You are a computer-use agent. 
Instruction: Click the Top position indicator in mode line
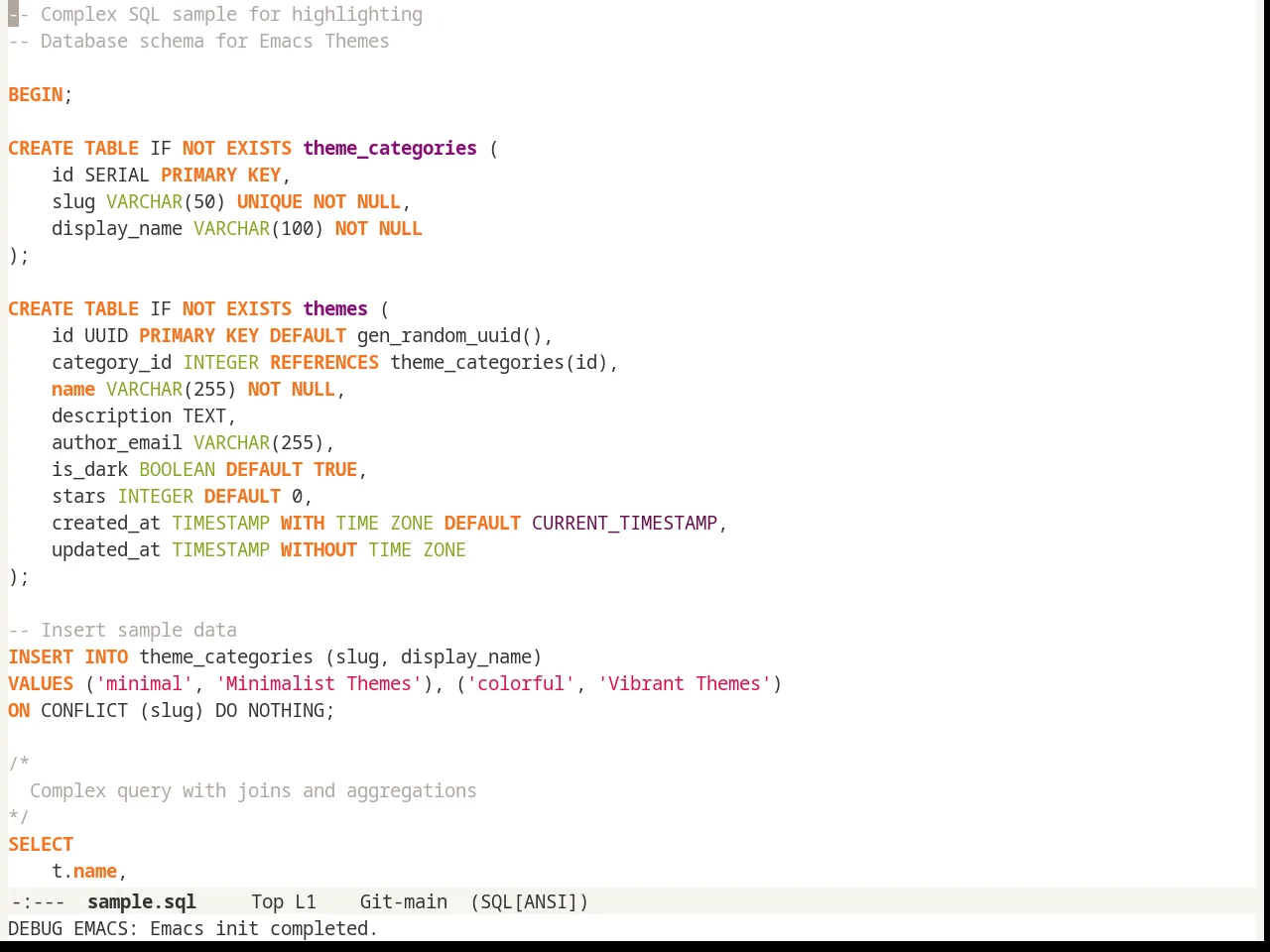point(267,902)
